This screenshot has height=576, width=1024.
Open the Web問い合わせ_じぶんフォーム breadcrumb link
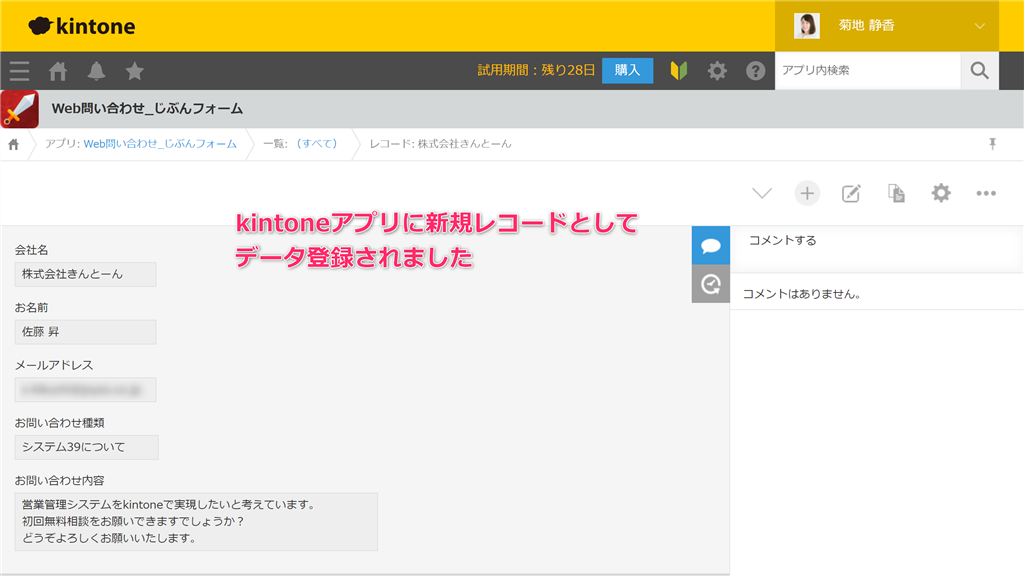[x=160, y=144]
